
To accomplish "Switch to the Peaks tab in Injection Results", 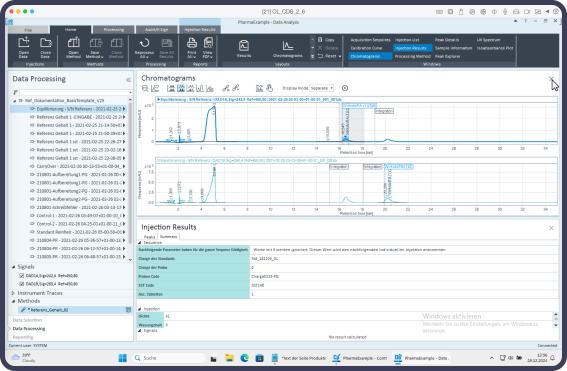I will pyautogui.click(x=149, y=237).
